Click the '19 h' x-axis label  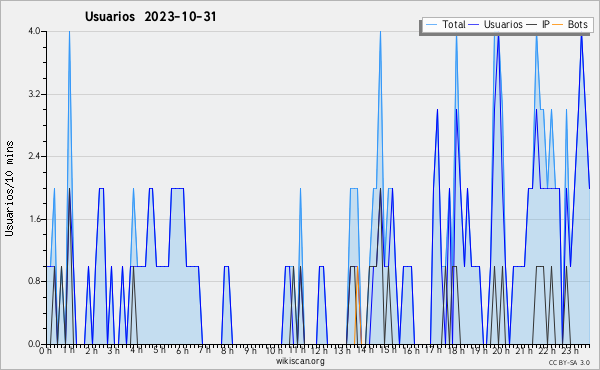click(479, 351)
